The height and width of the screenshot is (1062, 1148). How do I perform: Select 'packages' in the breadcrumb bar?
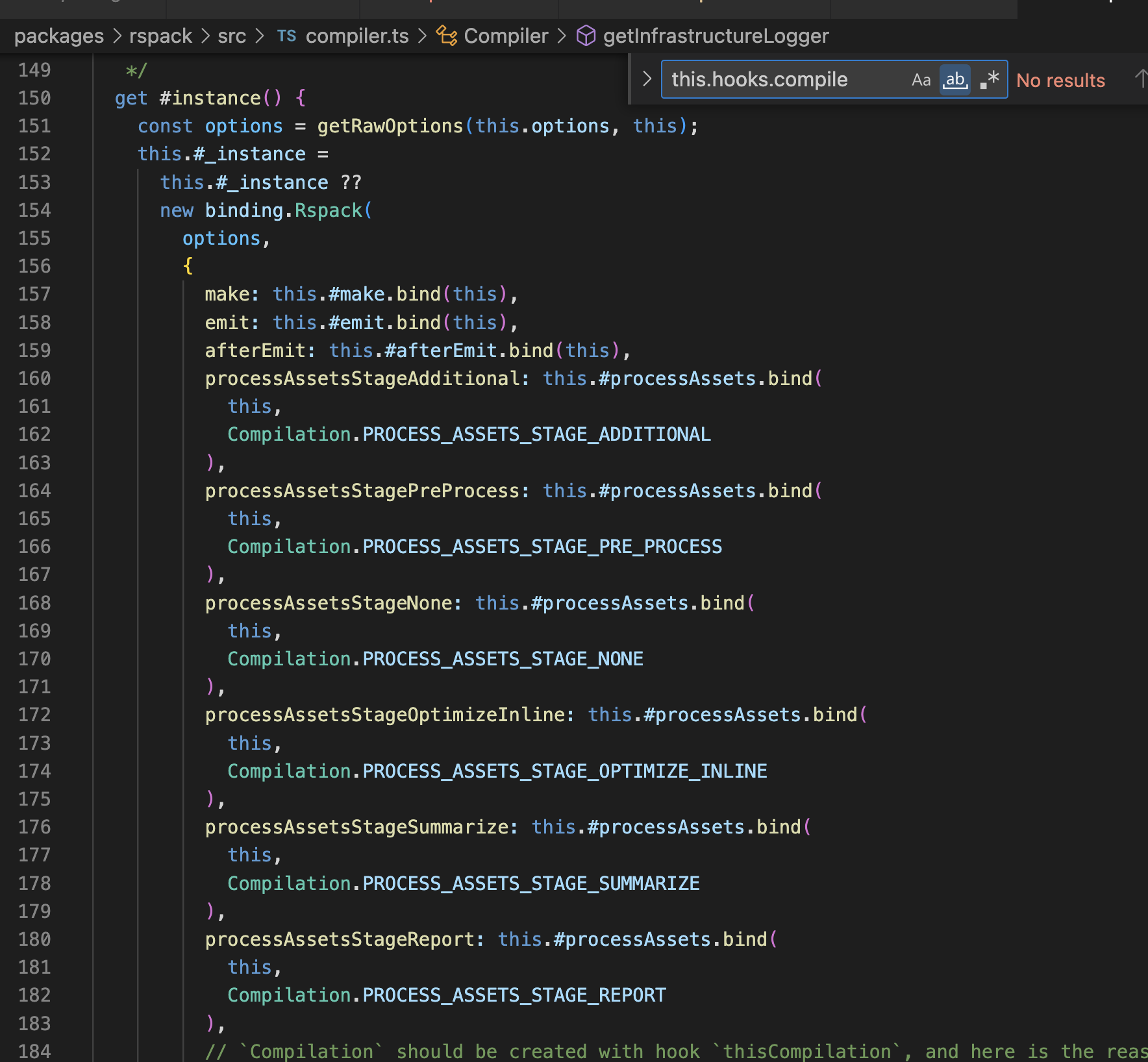59,36
